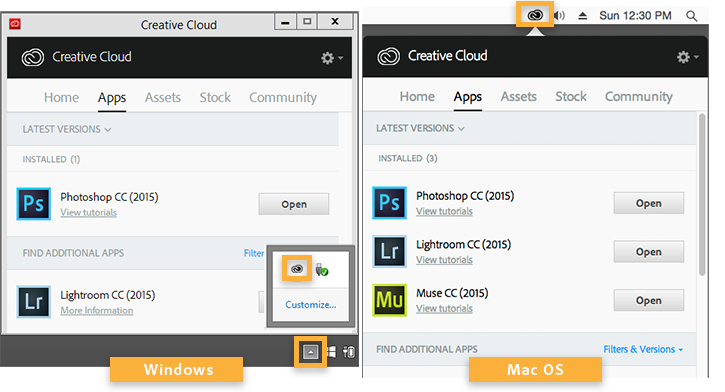This screenshot has width=725, height=392.
Task: Click the Creative Cloud icon in Windows tray popup
Action: point(297,269)
